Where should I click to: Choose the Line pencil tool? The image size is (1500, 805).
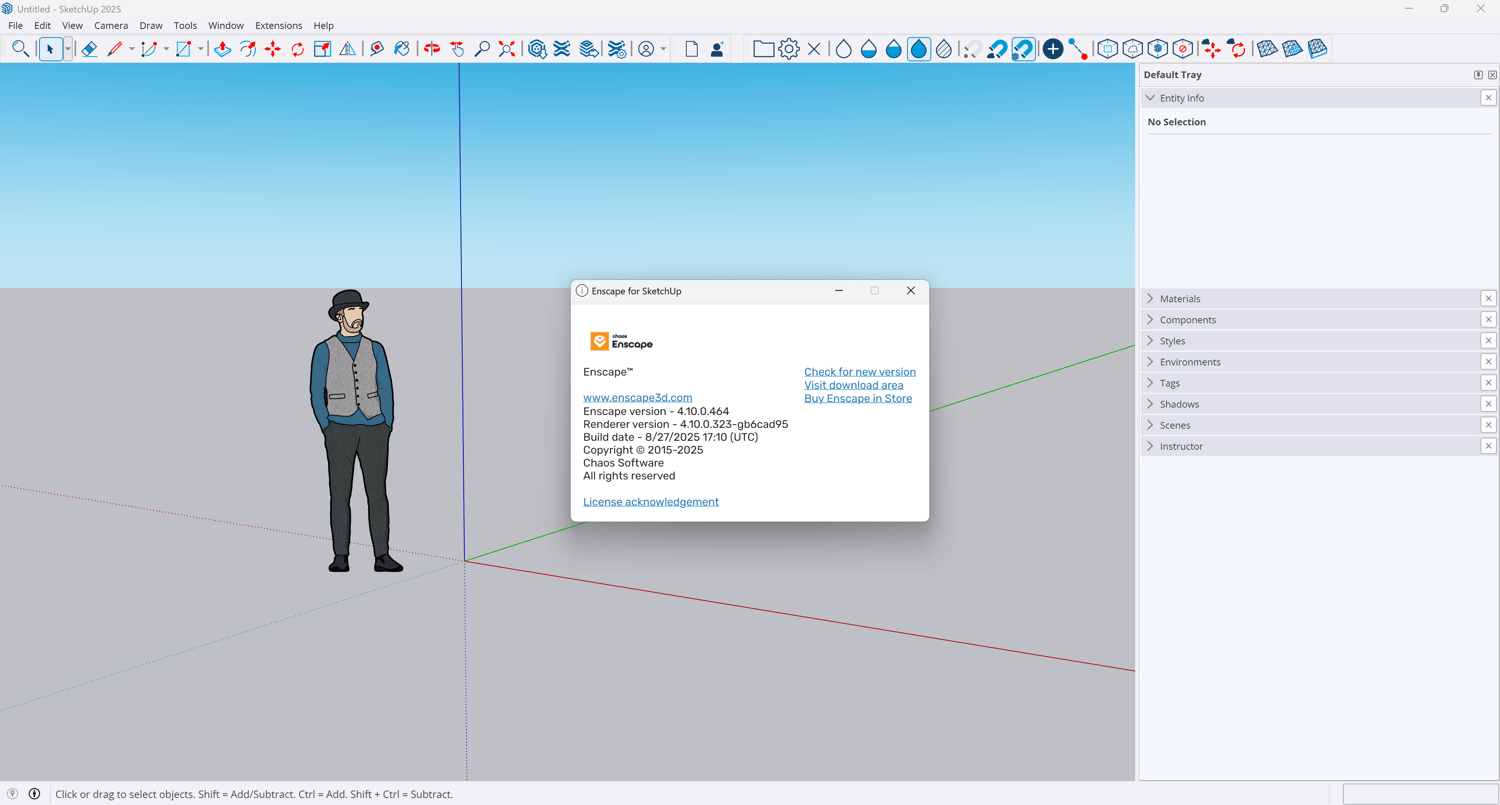click(x=115, y=49)
